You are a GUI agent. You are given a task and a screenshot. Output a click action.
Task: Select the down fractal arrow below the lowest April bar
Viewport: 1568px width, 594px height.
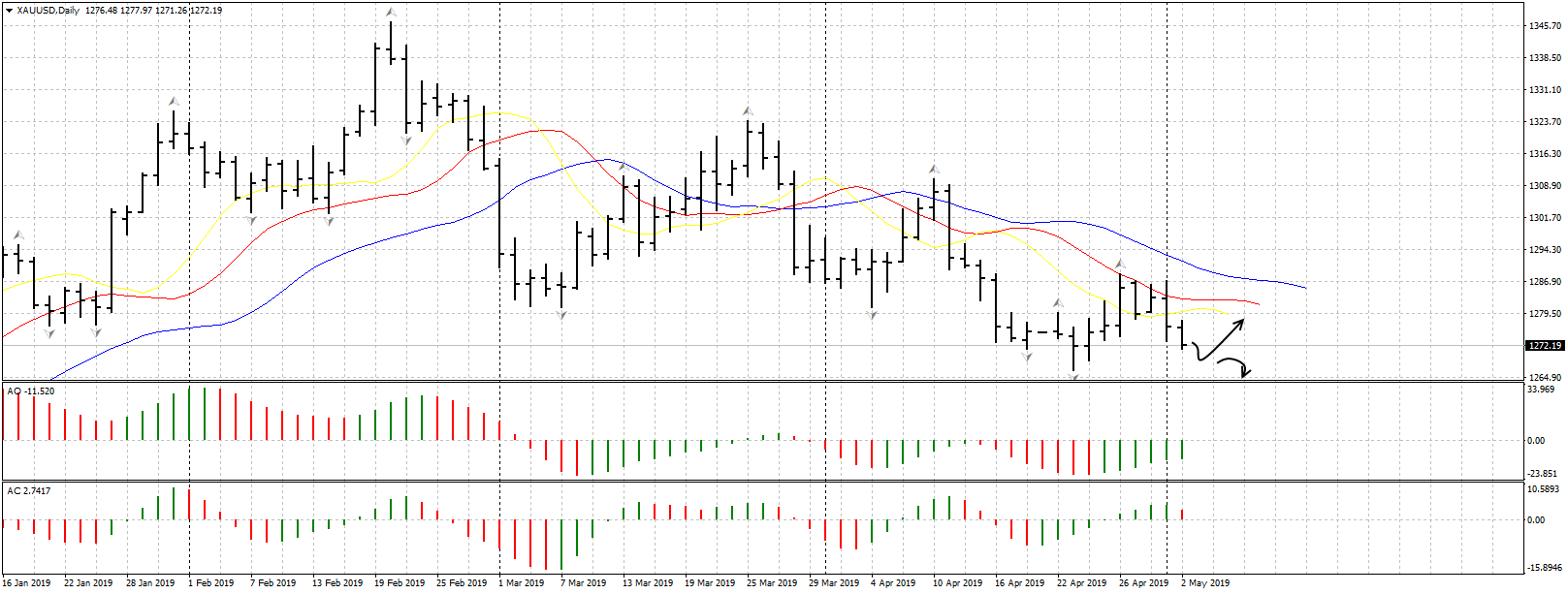1074,376
